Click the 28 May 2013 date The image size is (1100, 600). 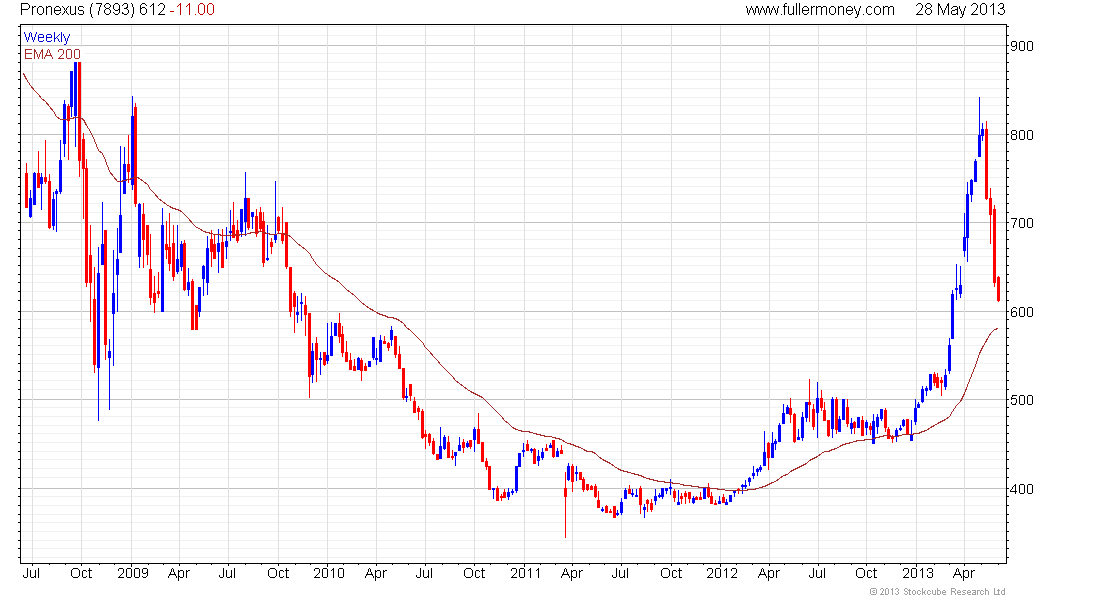[x=960, y=10]
